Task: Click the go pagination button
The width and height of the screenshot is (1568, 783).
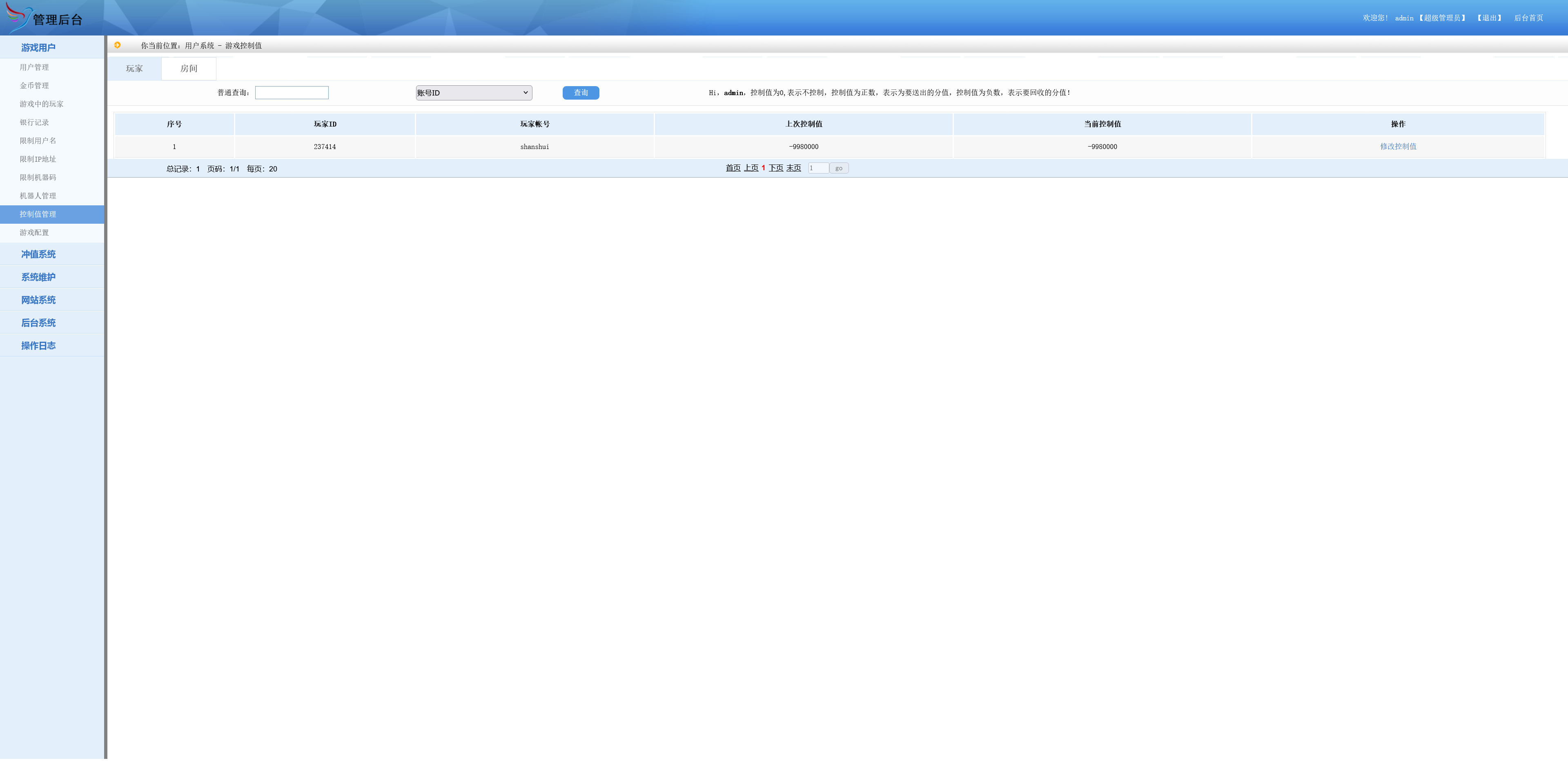Action: click(839, 168)
